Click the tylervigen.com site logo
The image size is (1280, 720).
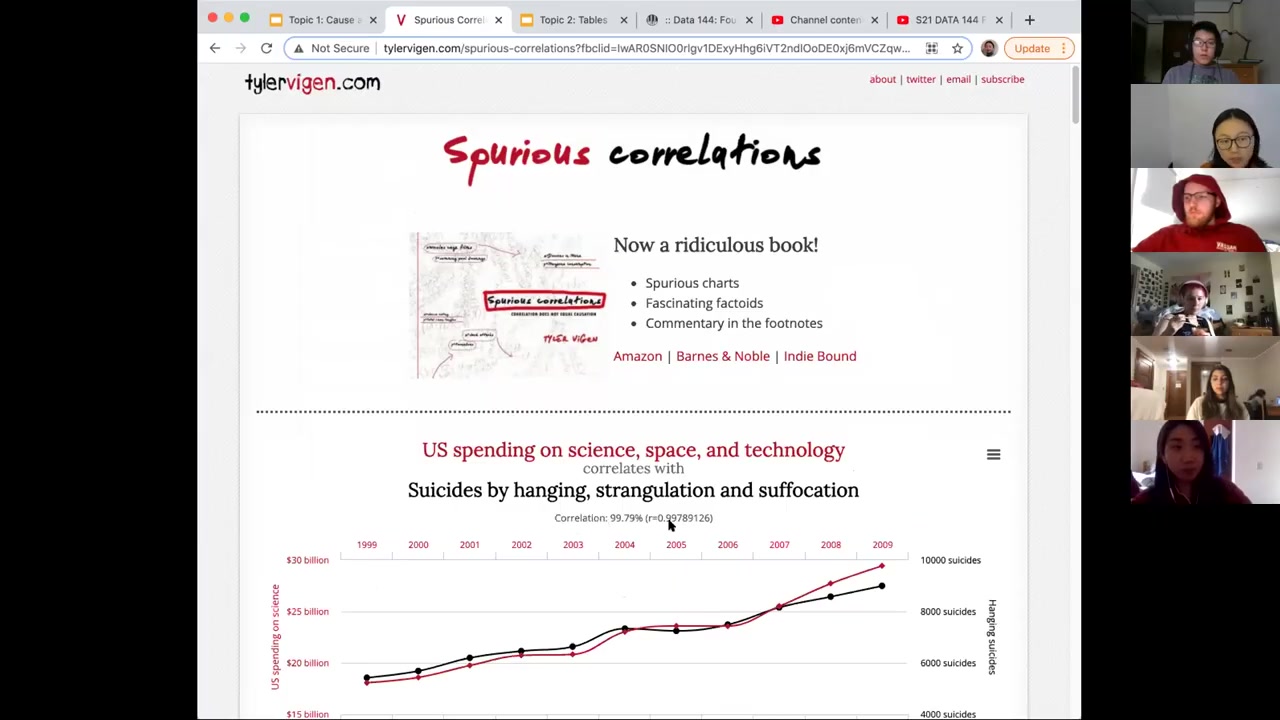(312, 83)
